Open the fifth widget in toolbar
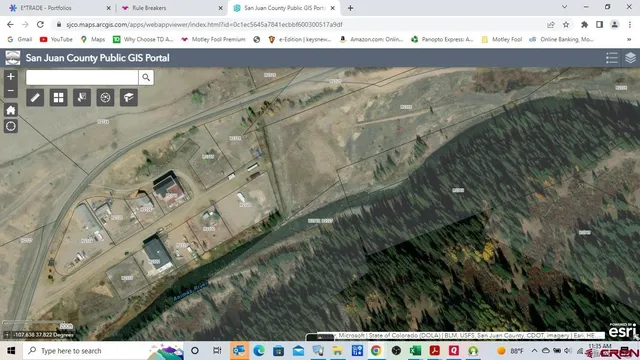Viewport: 640px width, 360px height. click(x=129, y=98)
